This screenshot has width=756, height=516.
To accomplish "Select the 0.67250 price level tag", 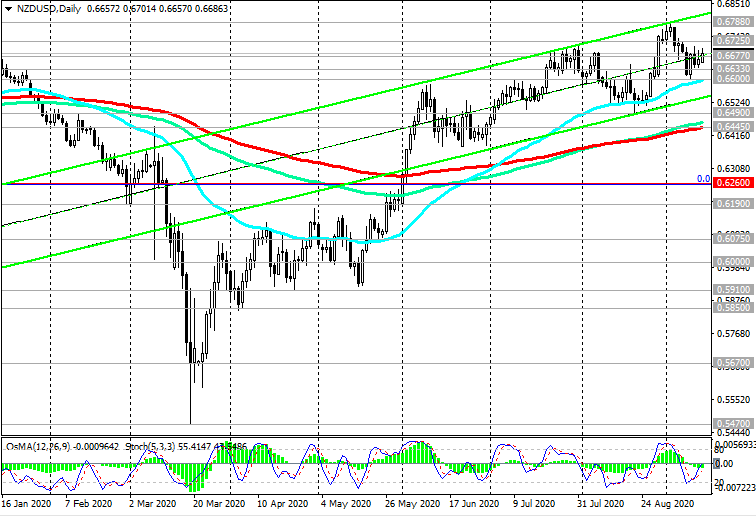I will 733,40.
